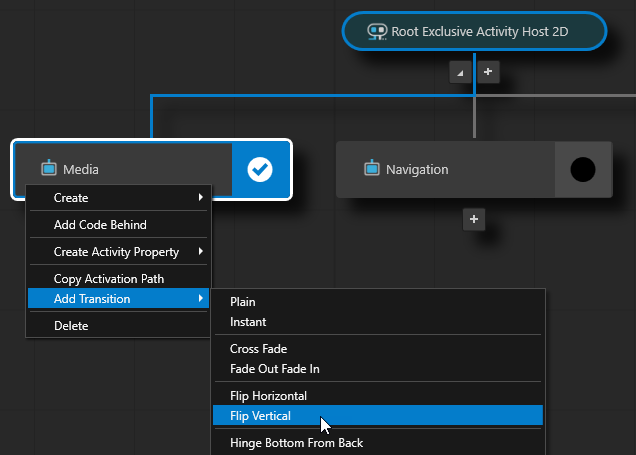Select the Media activity node label
This screenshot has height=455, width=636.
[x=81, y=169]
